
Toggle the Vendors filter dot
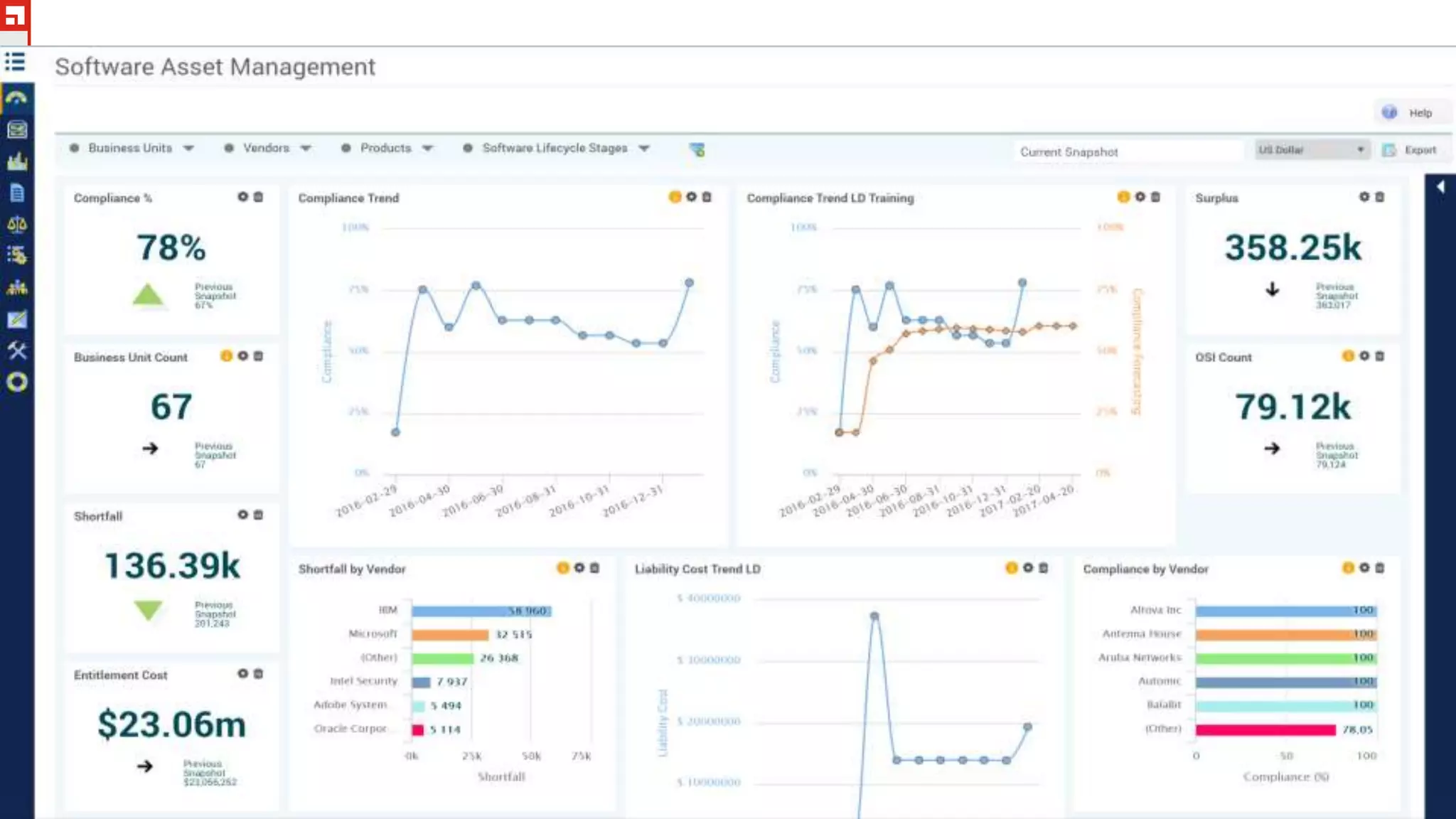[x=229, y=148]
